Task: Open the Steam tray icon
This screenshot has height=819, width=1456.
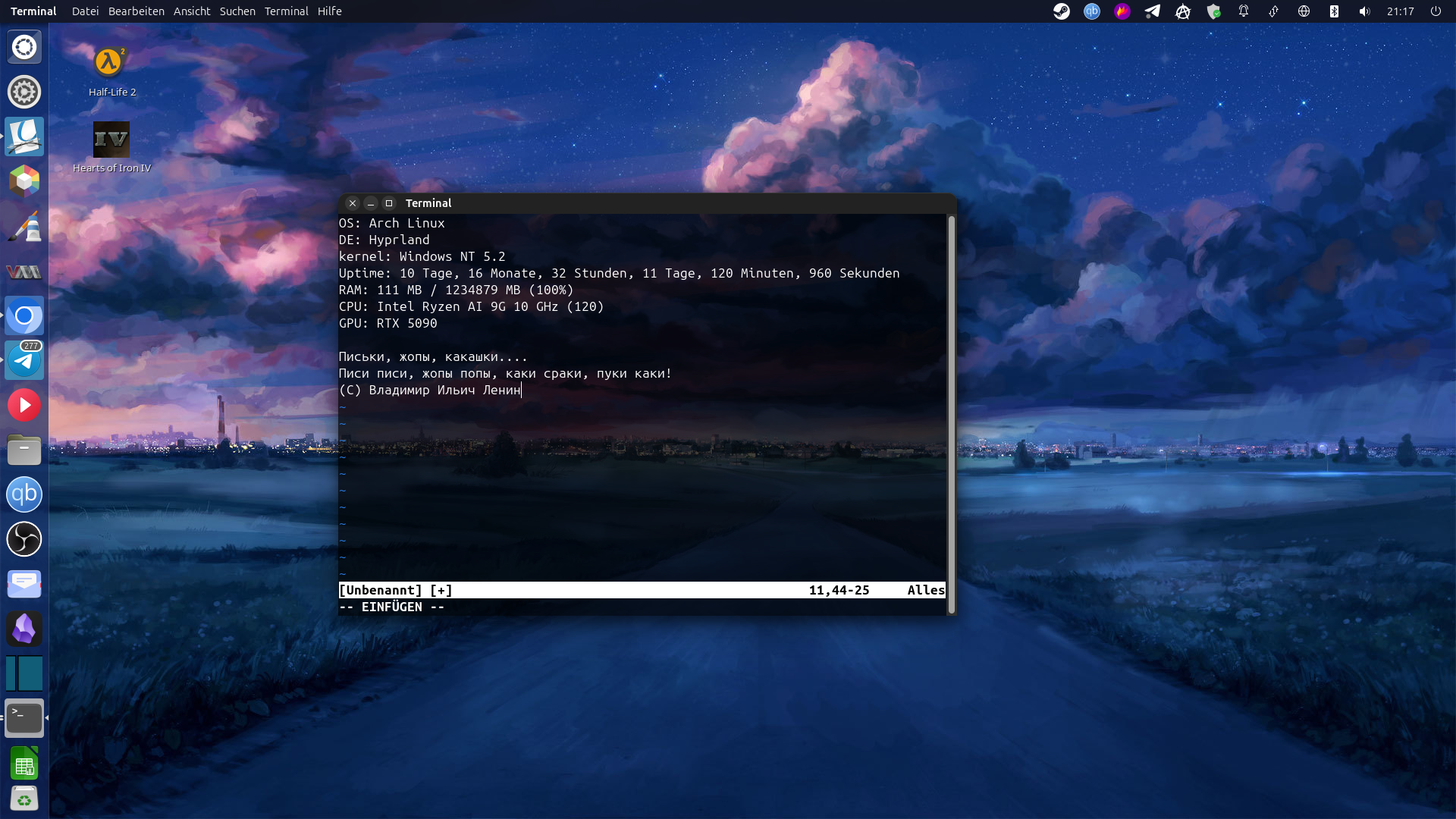Action: tap(1062, 11)
